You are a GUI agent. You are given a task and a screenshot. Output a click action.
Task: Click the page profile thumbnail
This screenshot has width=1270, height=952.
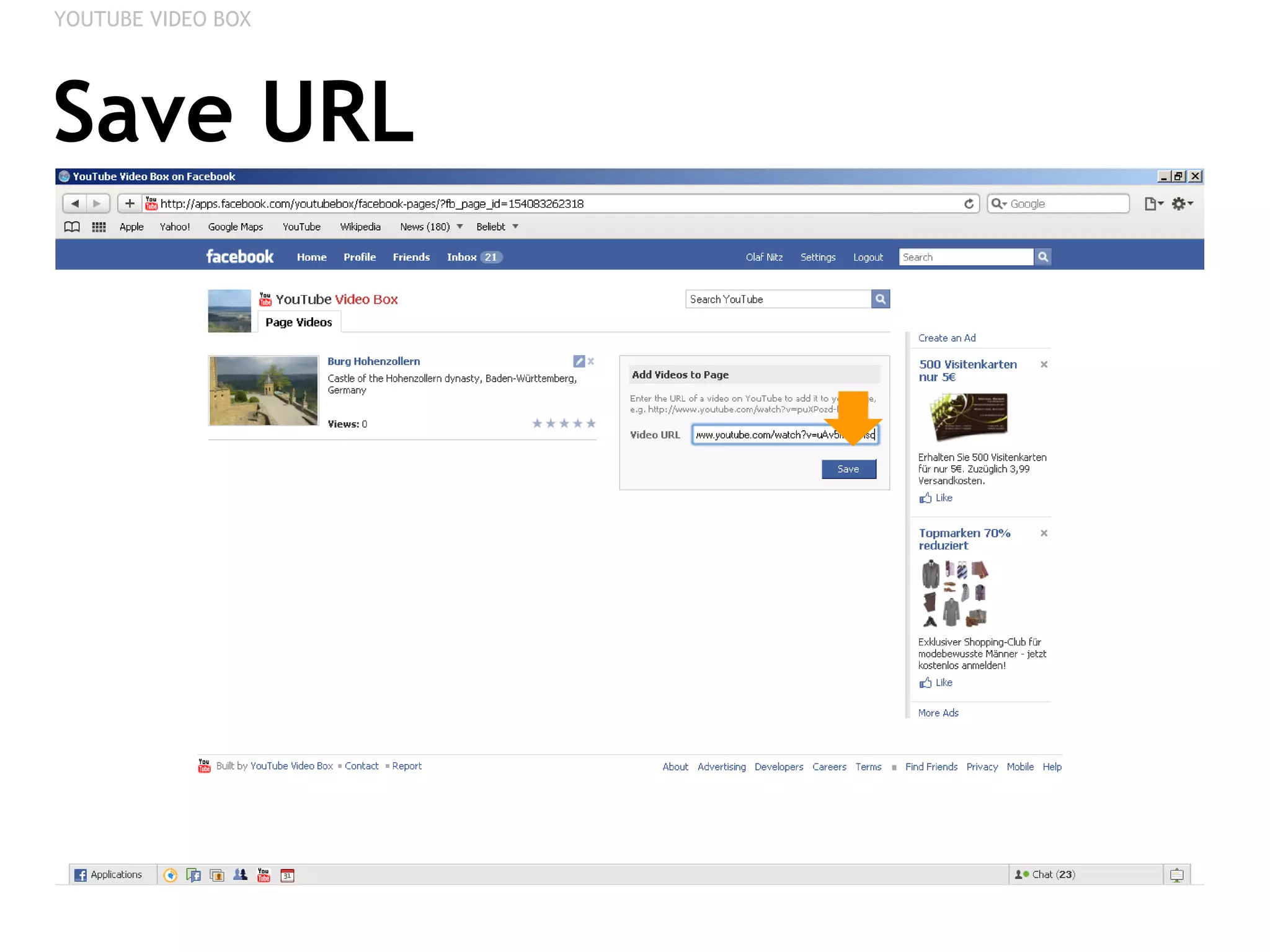click(229, 311)
